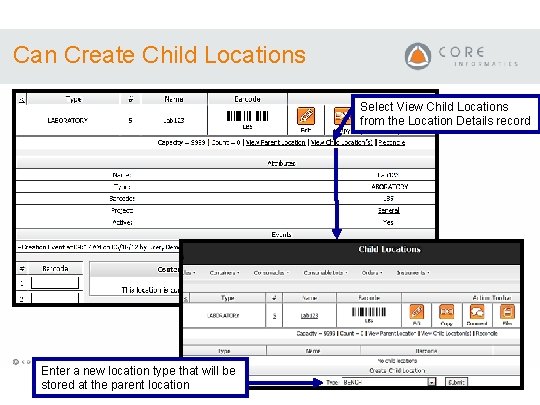Click barcode image in Location Details record
Viewport: 540px width, 405px height.
247,116
